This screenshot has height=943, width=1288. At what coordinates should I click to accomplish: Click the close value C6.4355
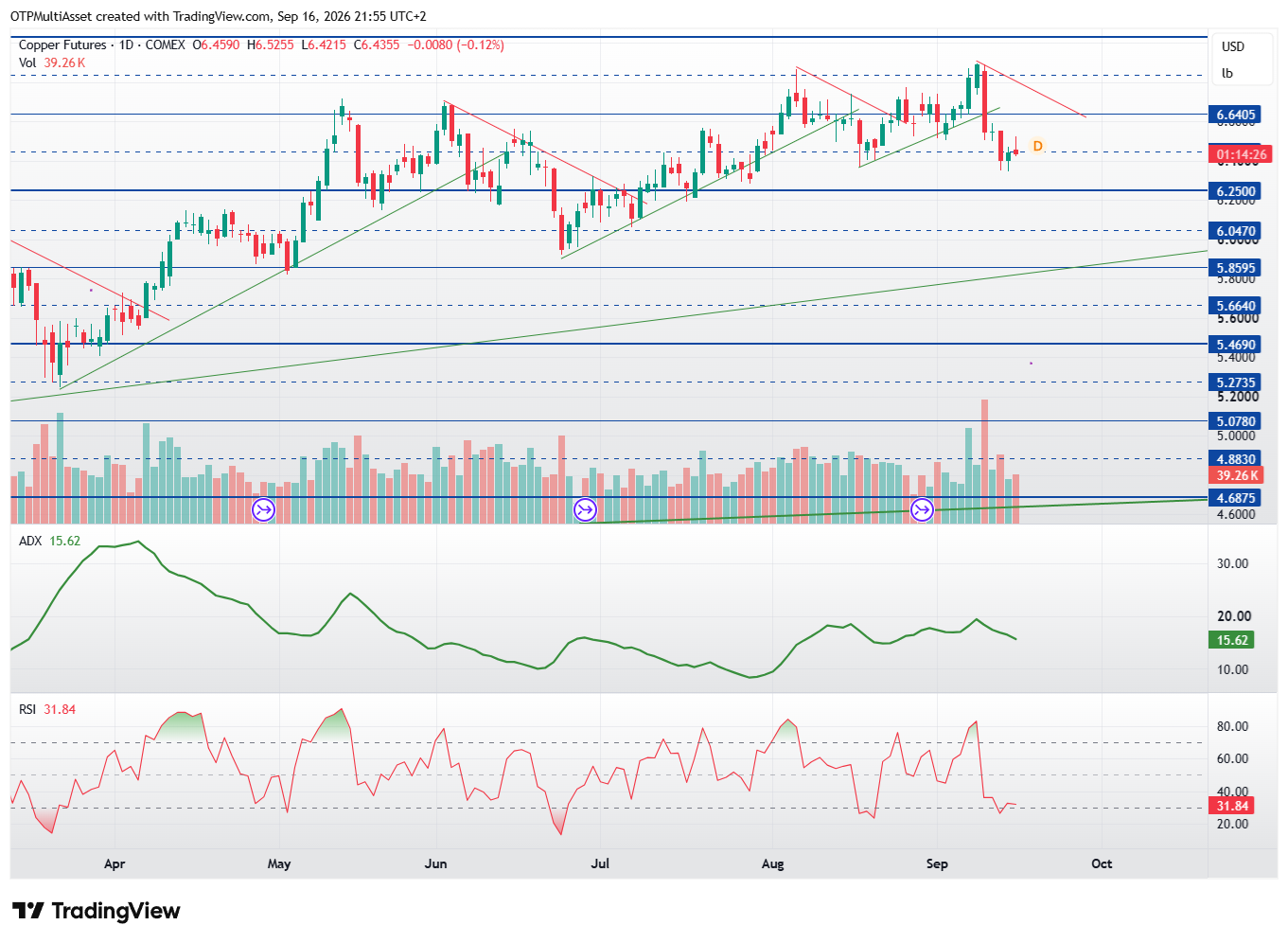coord(377,44)
